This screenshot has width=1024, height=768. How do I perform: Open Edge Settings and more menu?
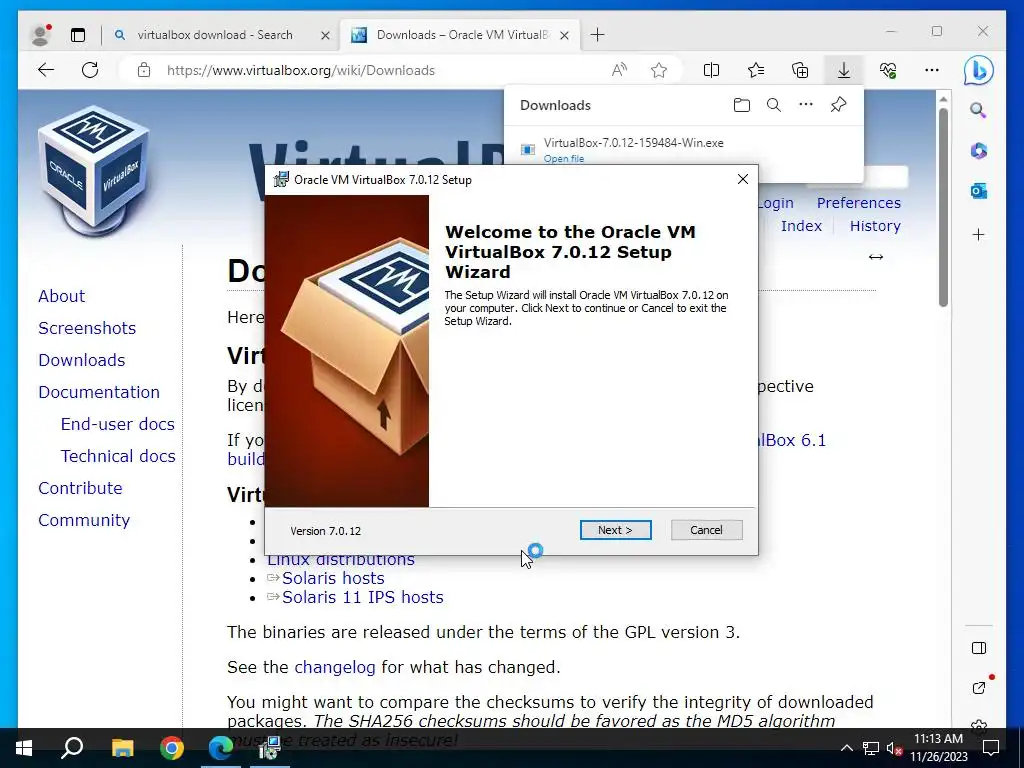[x=932, y=70]
